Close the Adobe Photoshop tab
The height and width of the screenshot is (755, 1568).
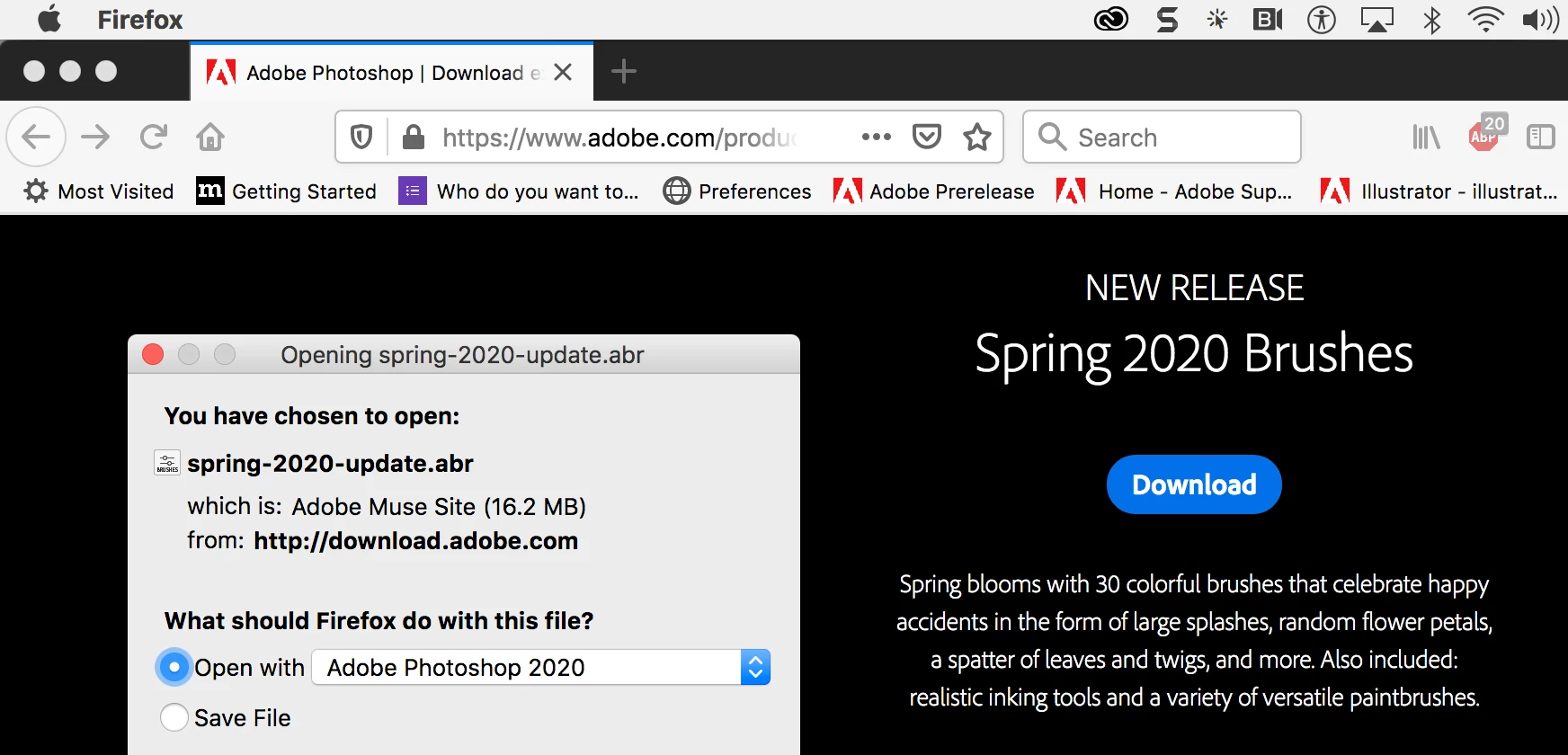pyautogui.click(x=563, y=72)
